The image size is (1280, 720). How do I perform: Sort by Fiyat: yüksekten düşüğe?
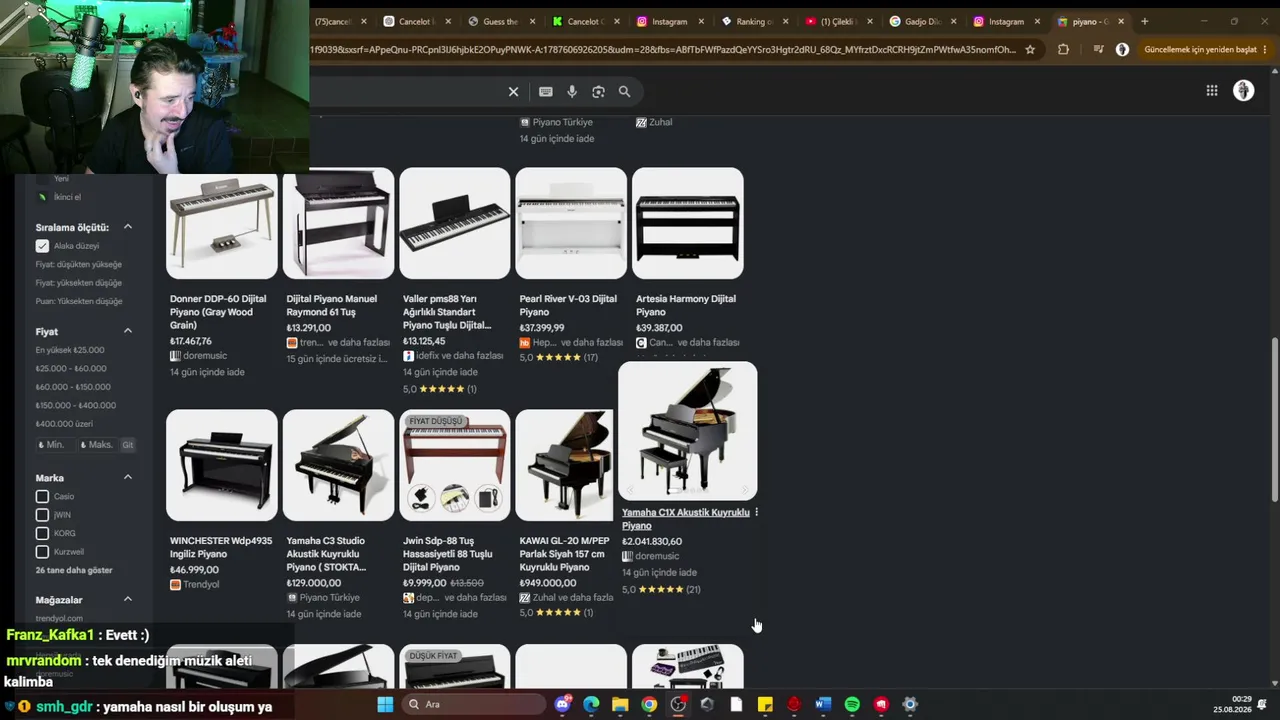click(x=79, y=283)
